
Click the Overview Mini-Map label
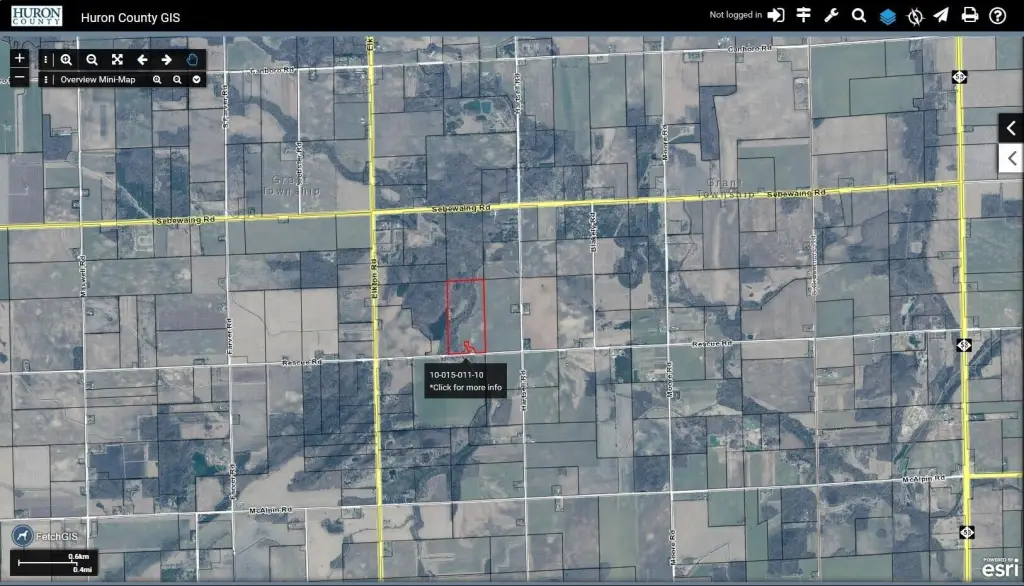click(x=98, y=80)
